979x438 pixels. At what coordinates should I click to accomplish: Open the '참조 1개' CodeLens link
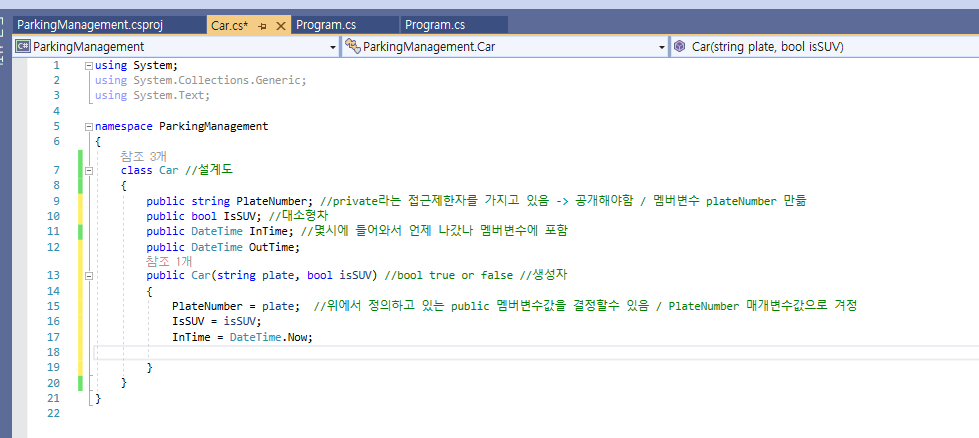click(x=169, y=261)
